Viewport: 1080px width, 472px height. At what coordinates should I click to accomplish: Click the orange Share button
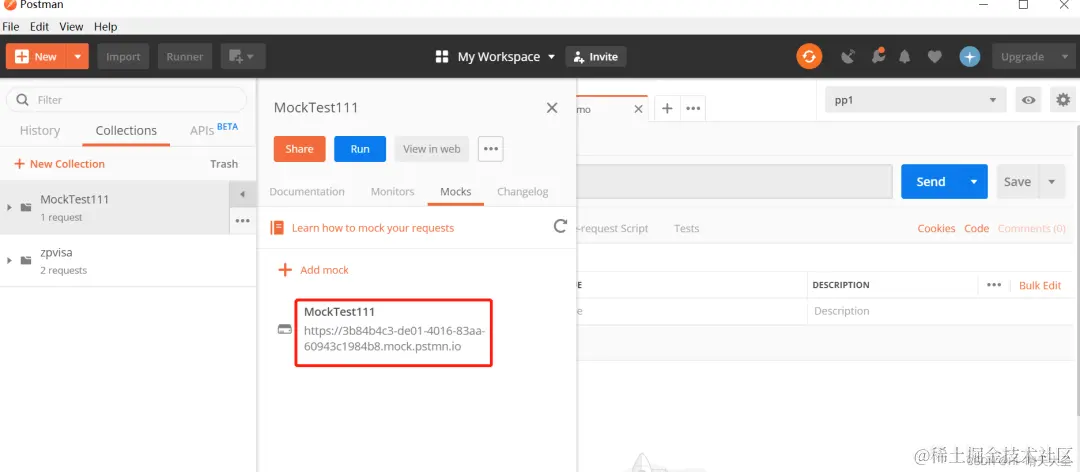(x=300, y=149)
